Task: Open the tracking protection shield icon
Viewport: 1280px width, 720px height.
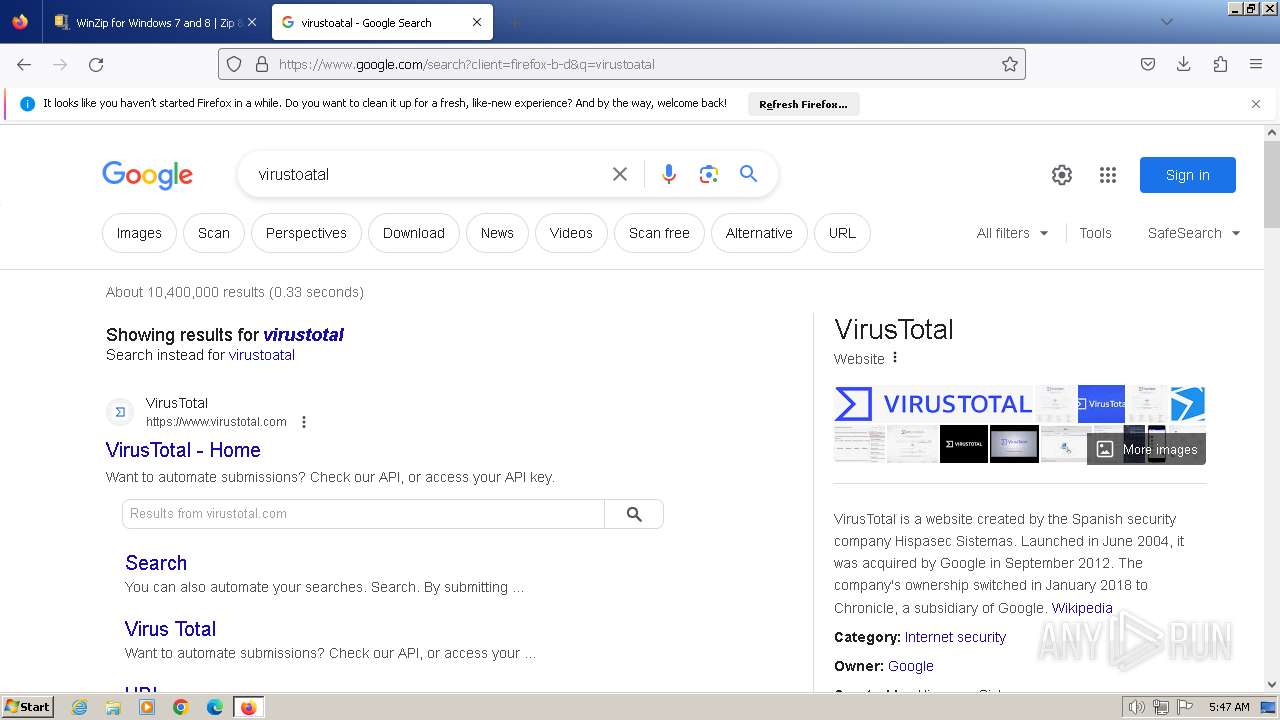Action: point(234,64)
